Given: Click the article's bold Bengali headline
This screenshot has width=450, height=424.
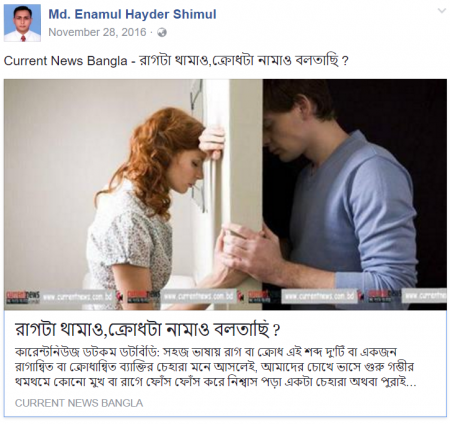Looking at the screenshot, I should click(x=147, y=329).
